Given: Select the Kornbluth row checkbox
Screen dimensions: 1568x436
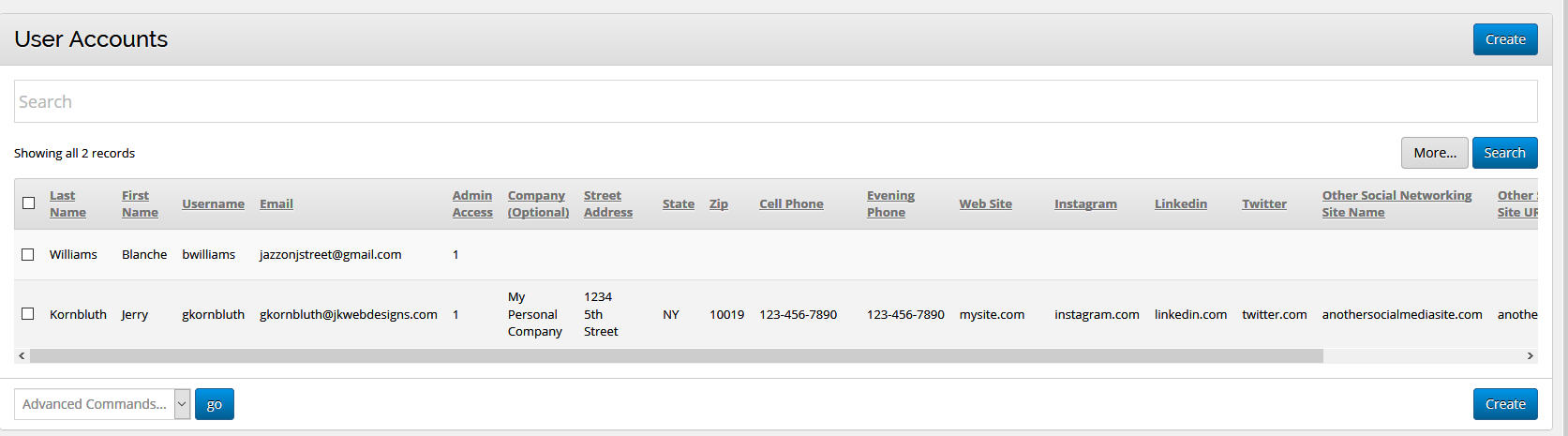Looking at the screenshot, I should click(28, 314).
